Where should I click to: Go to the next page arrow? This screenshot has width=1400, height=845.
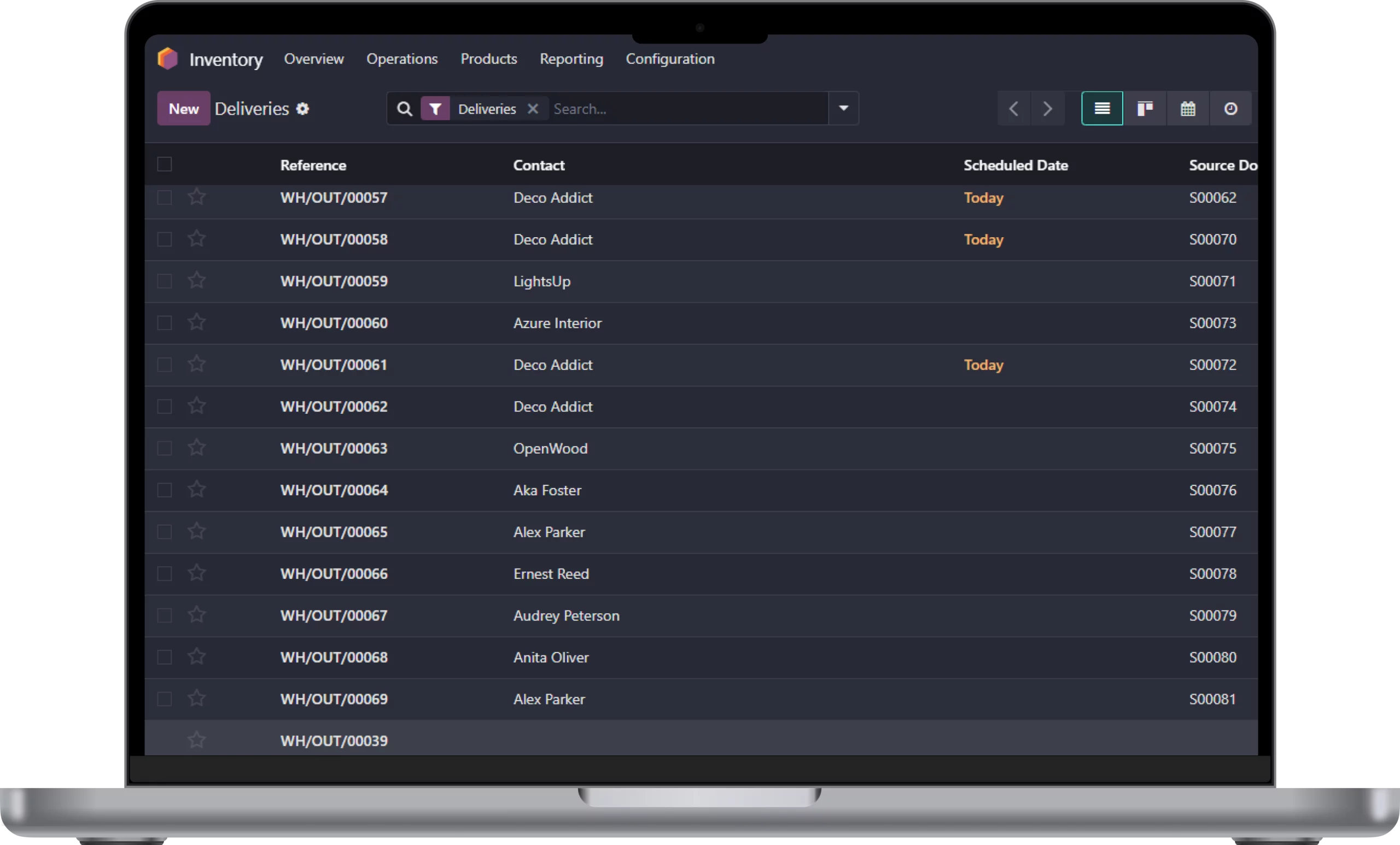click(1047, 108)
